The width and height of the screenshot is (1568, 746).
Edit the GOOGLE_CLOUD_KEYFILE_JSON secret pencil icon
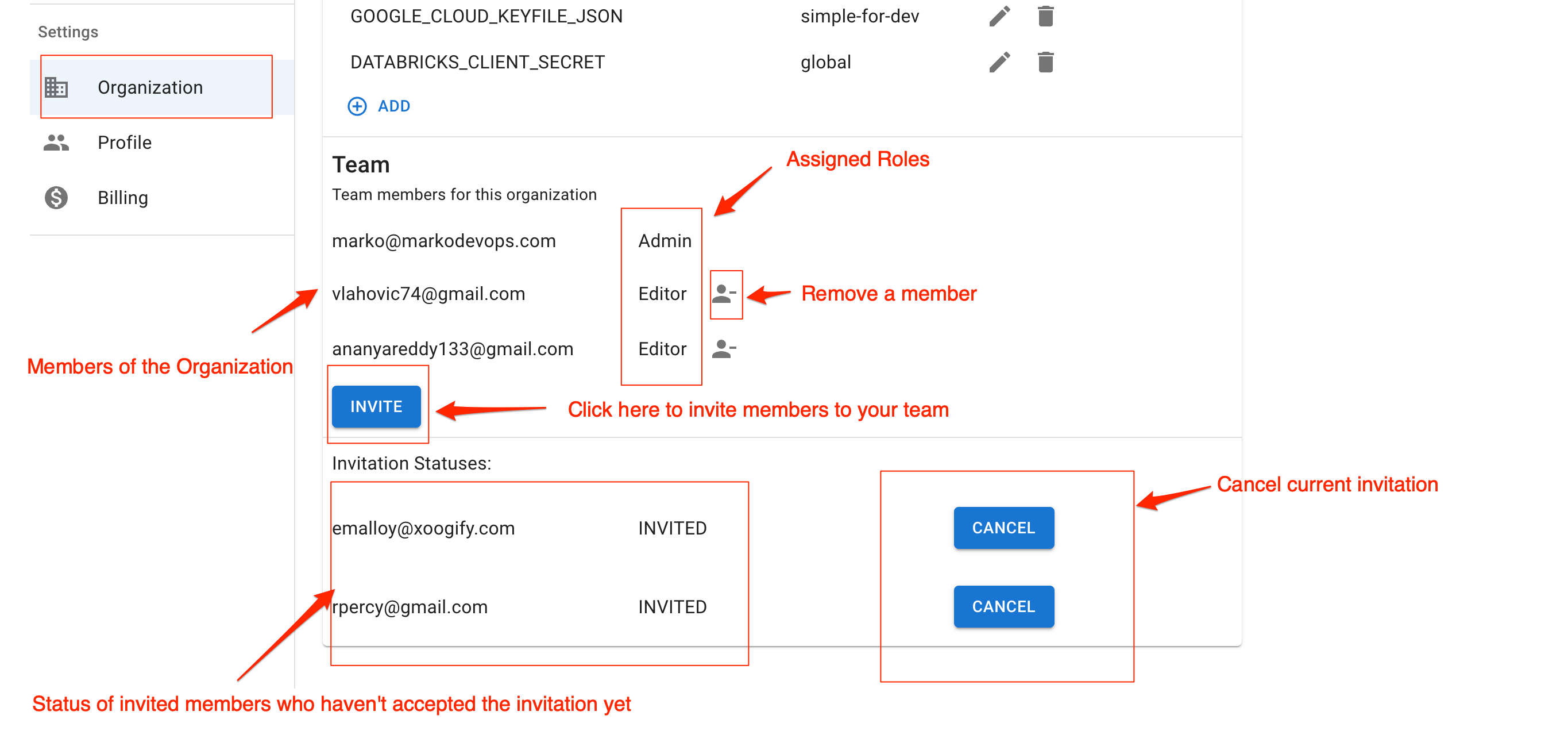coord(999,17)
